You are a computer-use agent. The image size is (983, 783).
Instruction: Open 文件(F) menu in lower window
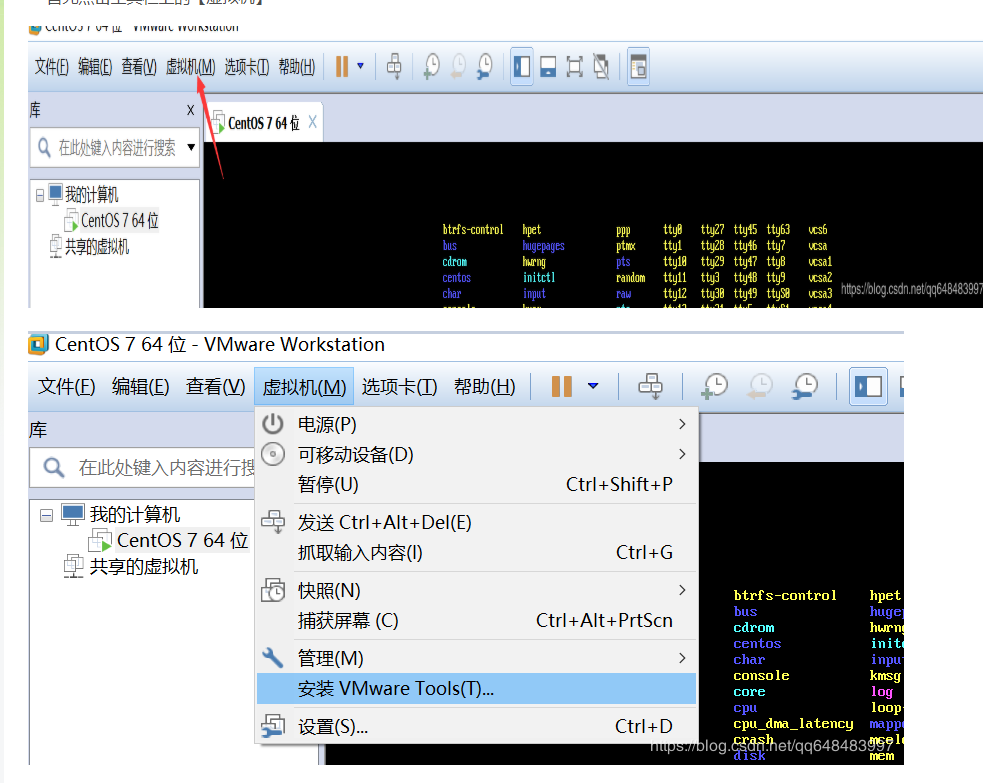pyautogui.click(x=66, y=387)
